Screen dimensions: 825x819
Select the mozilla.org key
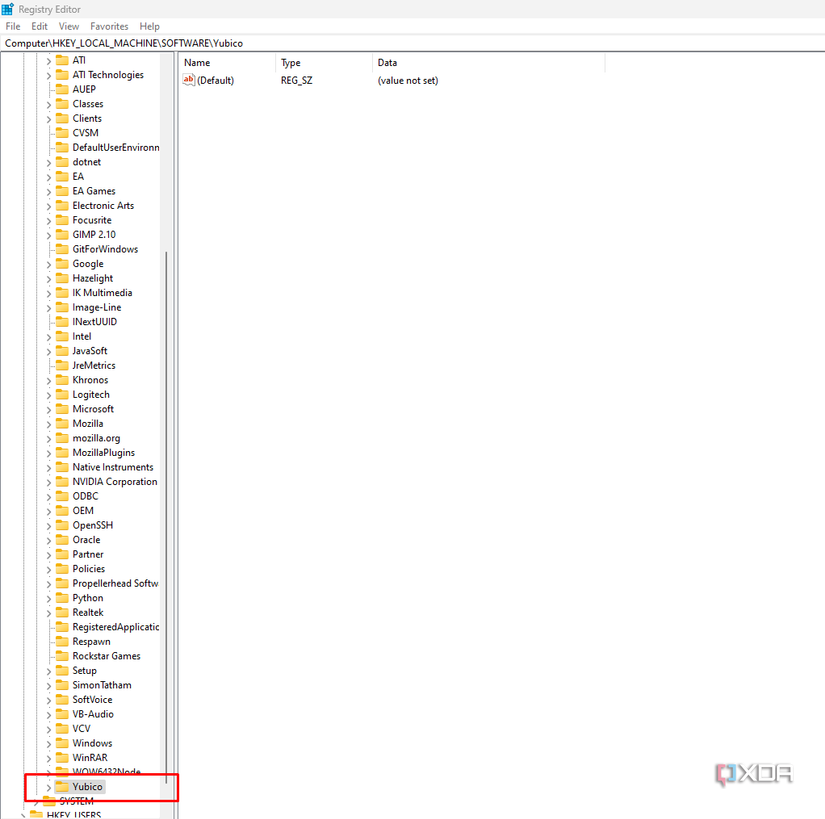click(x=96, y=438)
